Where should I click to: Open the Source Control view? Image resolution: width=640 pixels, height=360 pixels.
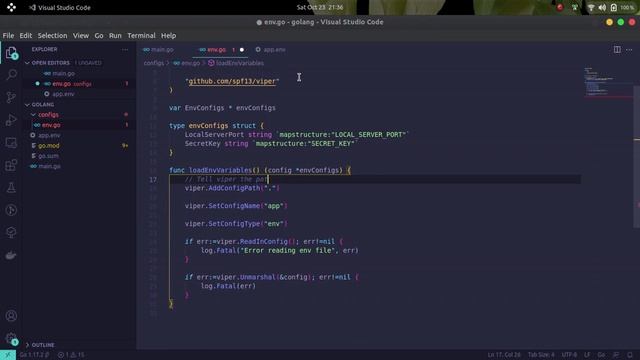[11, 97]
